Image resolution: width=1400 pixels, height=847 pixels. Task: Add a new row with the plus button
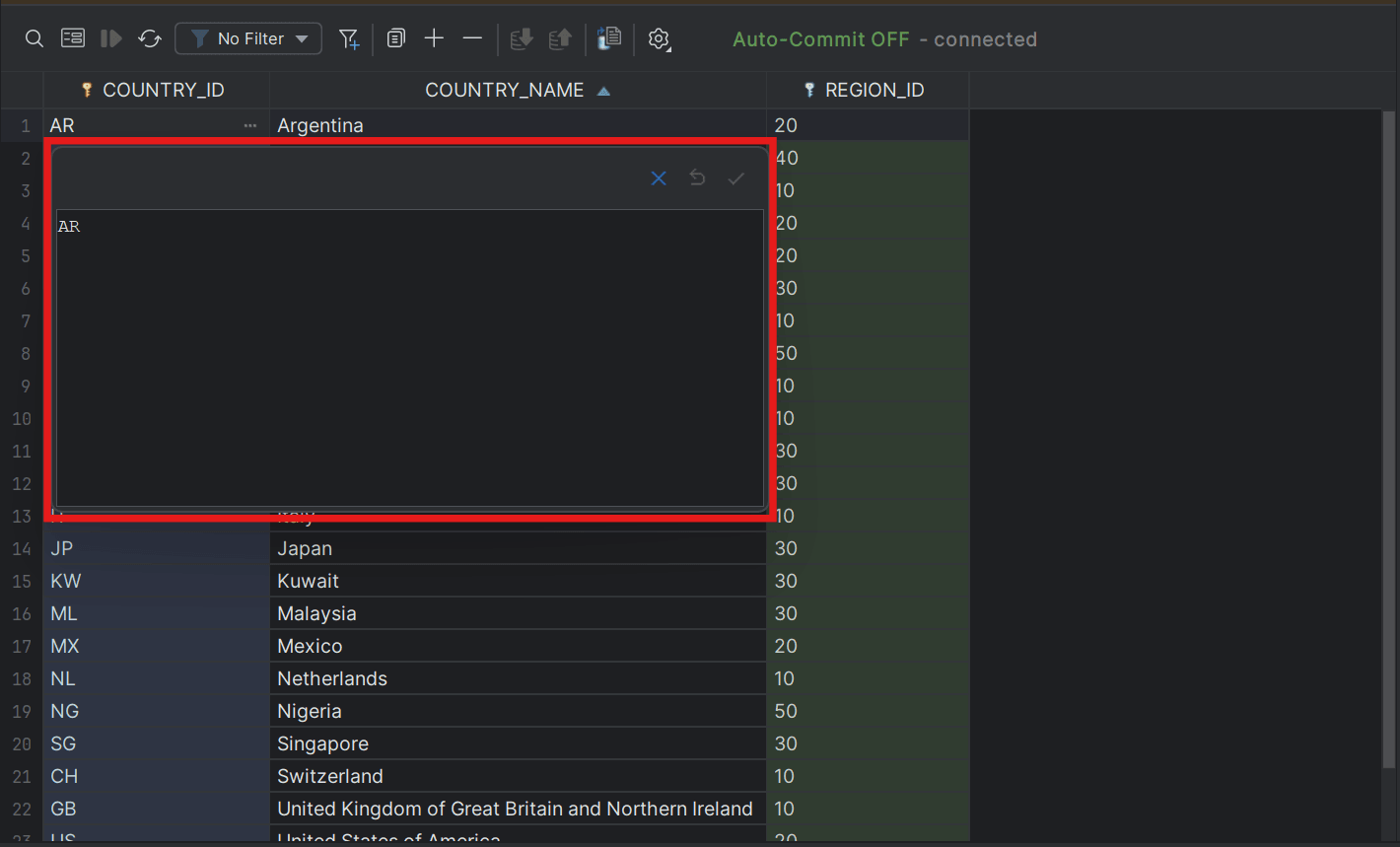coord(434,38)
